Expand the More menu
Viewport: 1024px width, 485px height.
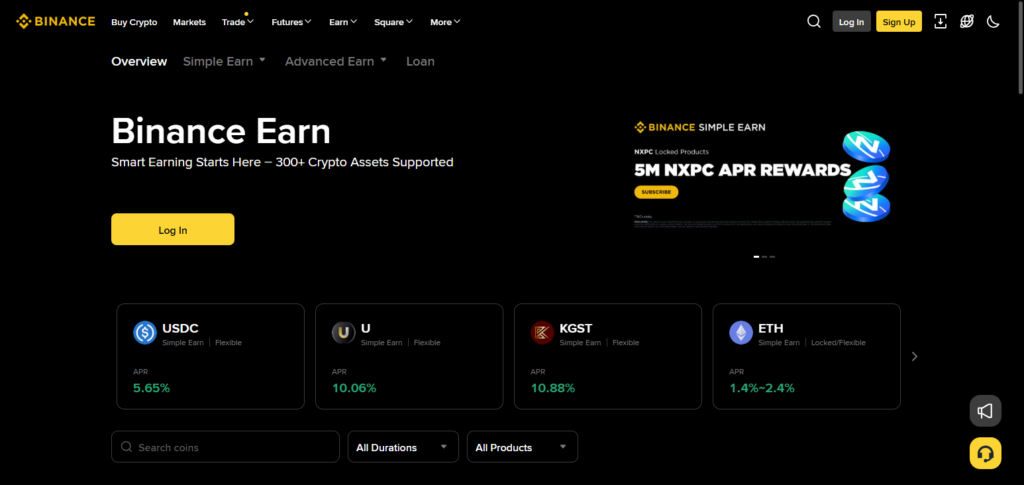coord(445,22)
